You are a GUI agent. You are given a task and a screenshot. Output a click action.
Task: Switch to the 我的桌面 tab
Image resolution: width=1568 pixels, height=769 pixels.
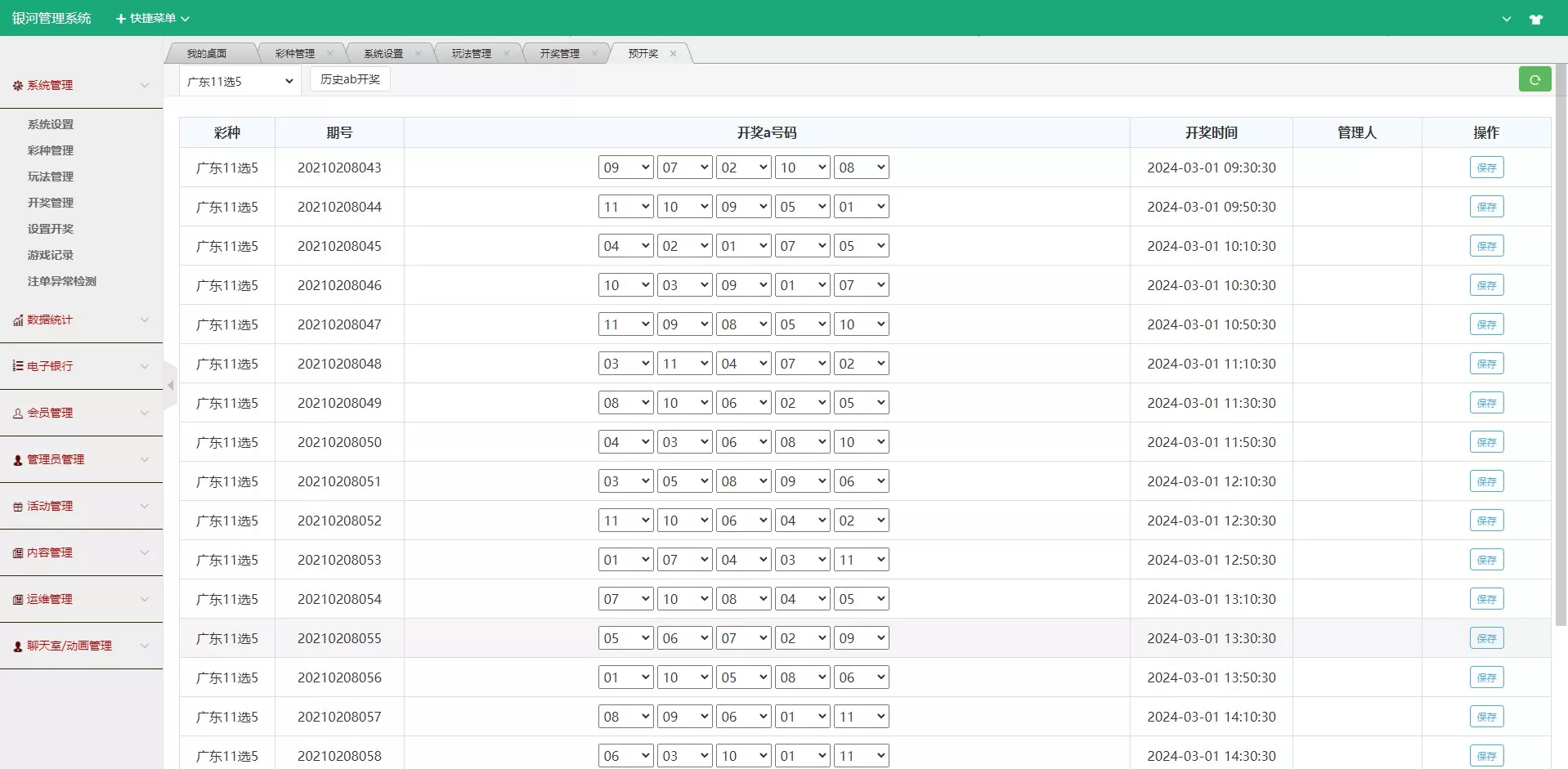click(206, 54)
